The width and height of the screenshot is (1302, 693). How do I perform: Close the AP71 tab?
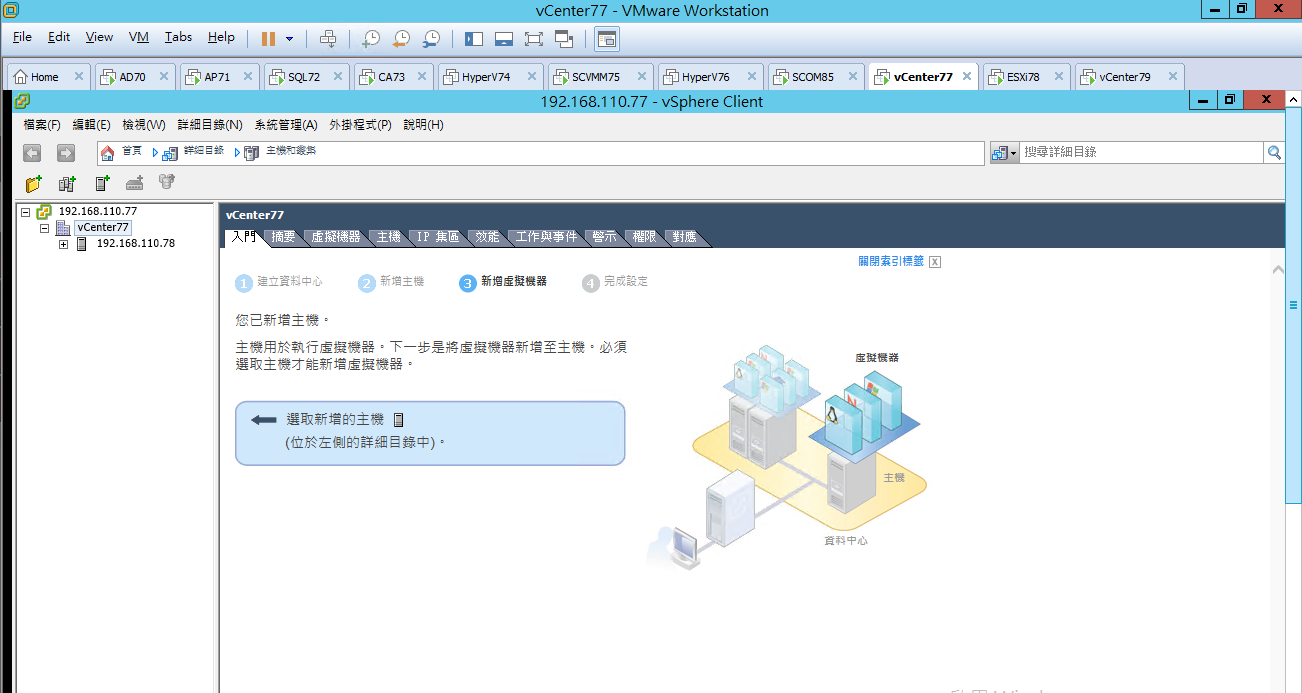pyautogui.click(x=249, y=77)
